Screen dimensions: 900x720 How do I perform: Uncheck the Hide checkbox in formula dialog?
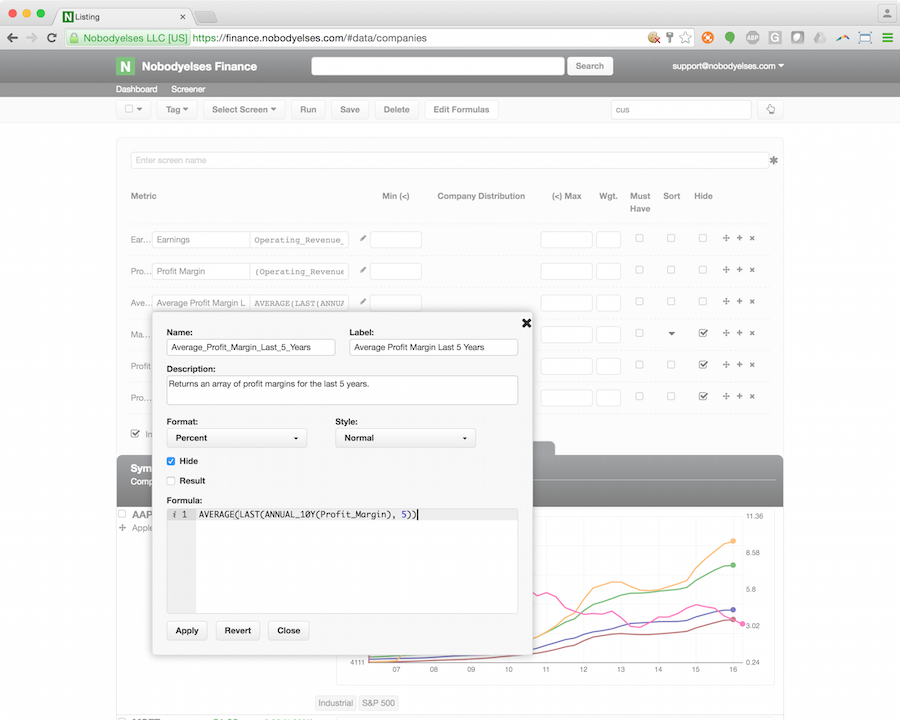tap(171, 461)
